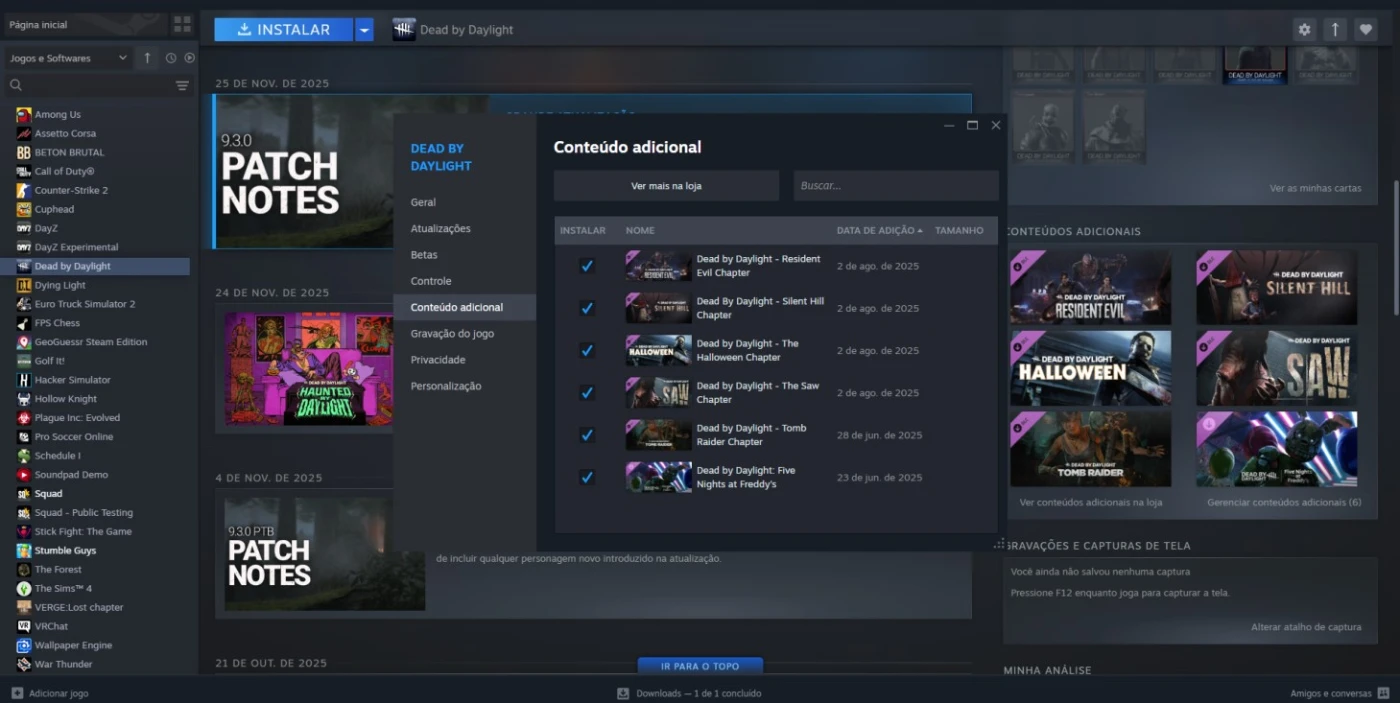Screen dimensions: 1400x703
Task: Click the ready-to-play filter icon in sidebar
Action: point(189,58)
